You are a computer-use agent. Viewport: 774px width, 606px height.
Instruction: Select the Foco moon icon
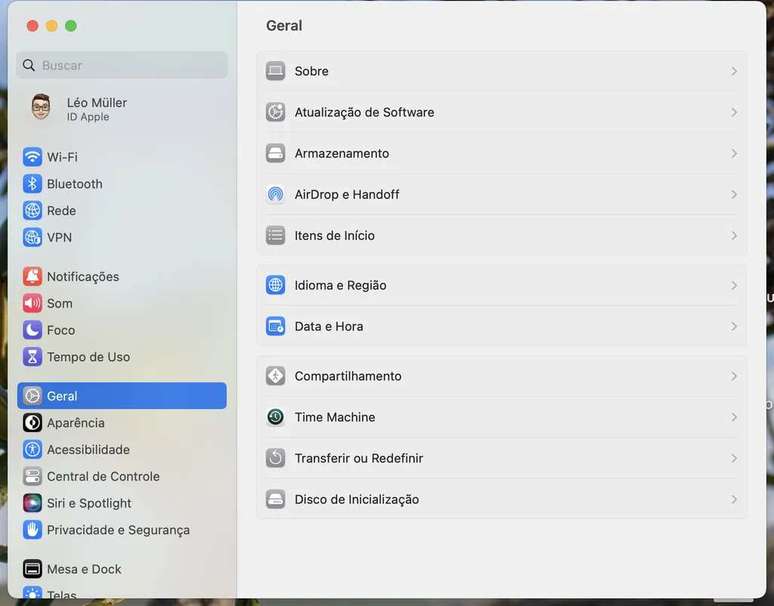(33, 330)
